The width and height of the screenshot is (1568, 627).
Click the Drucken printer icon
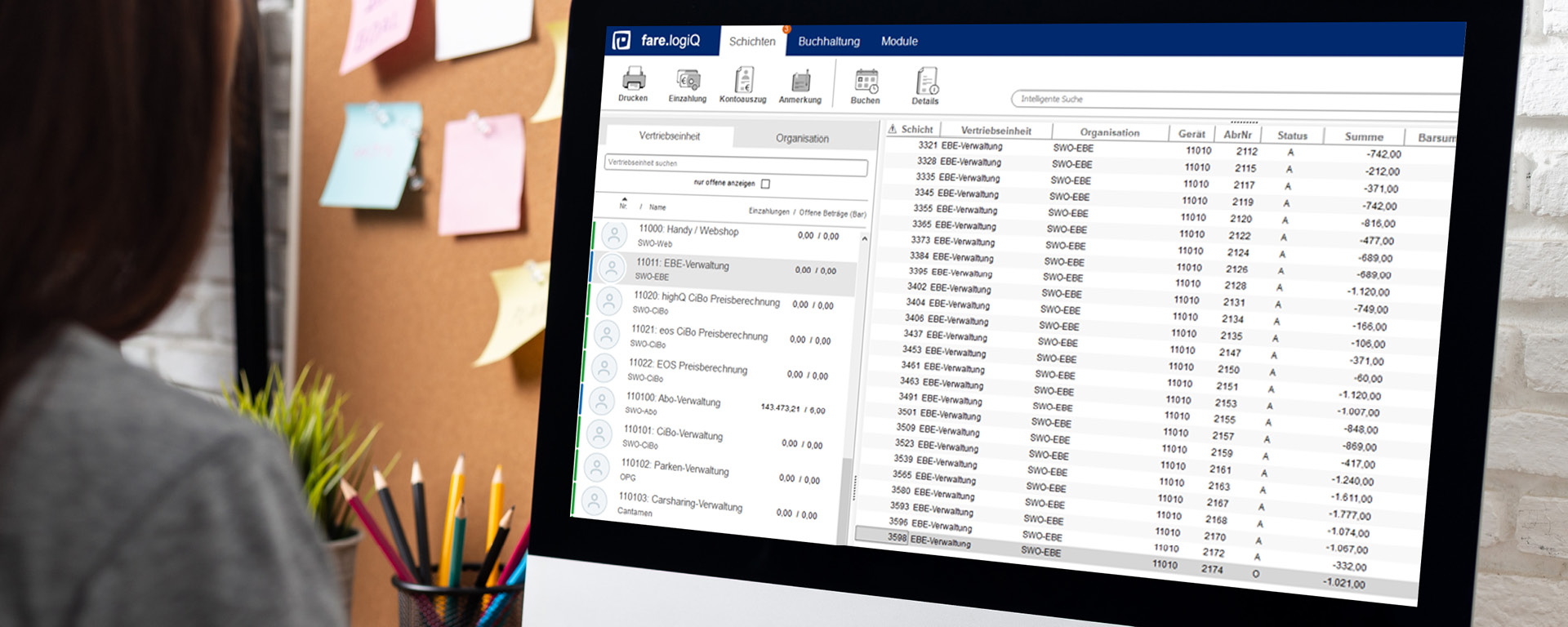[x=634, y=79]
